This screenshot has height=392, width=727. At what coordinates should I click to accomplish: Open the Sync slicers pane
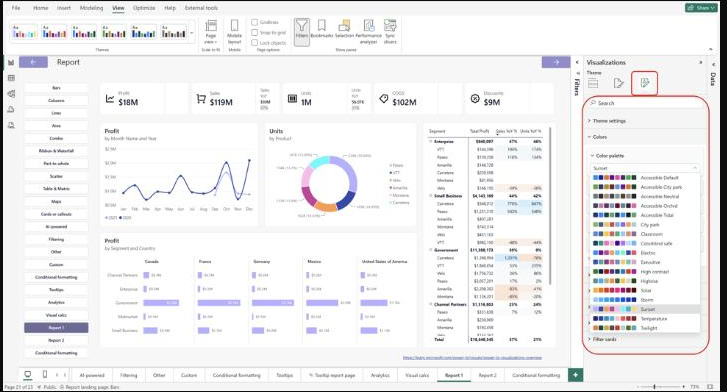390,32
